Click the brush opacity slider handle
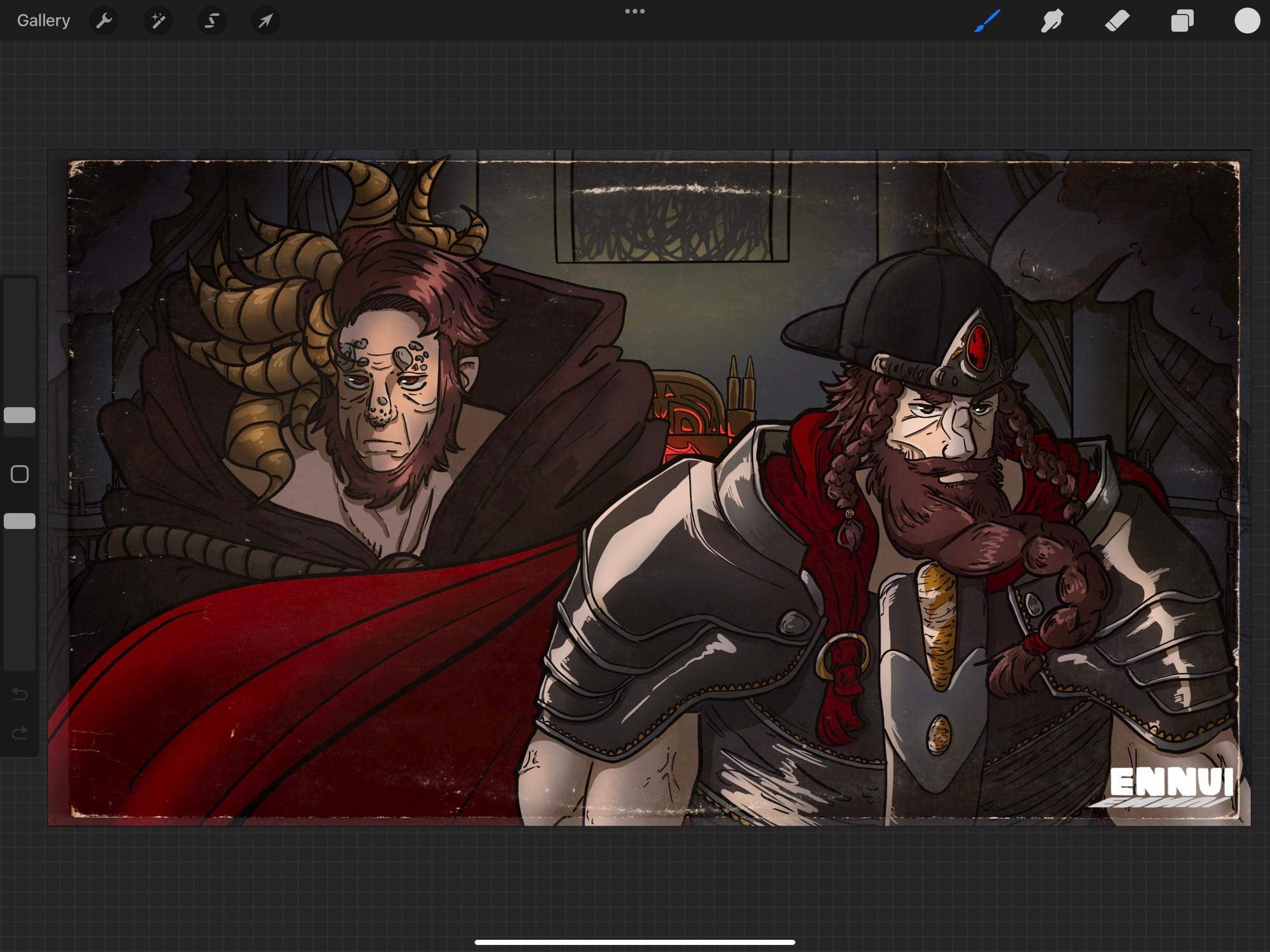 [x=20, y=521]
